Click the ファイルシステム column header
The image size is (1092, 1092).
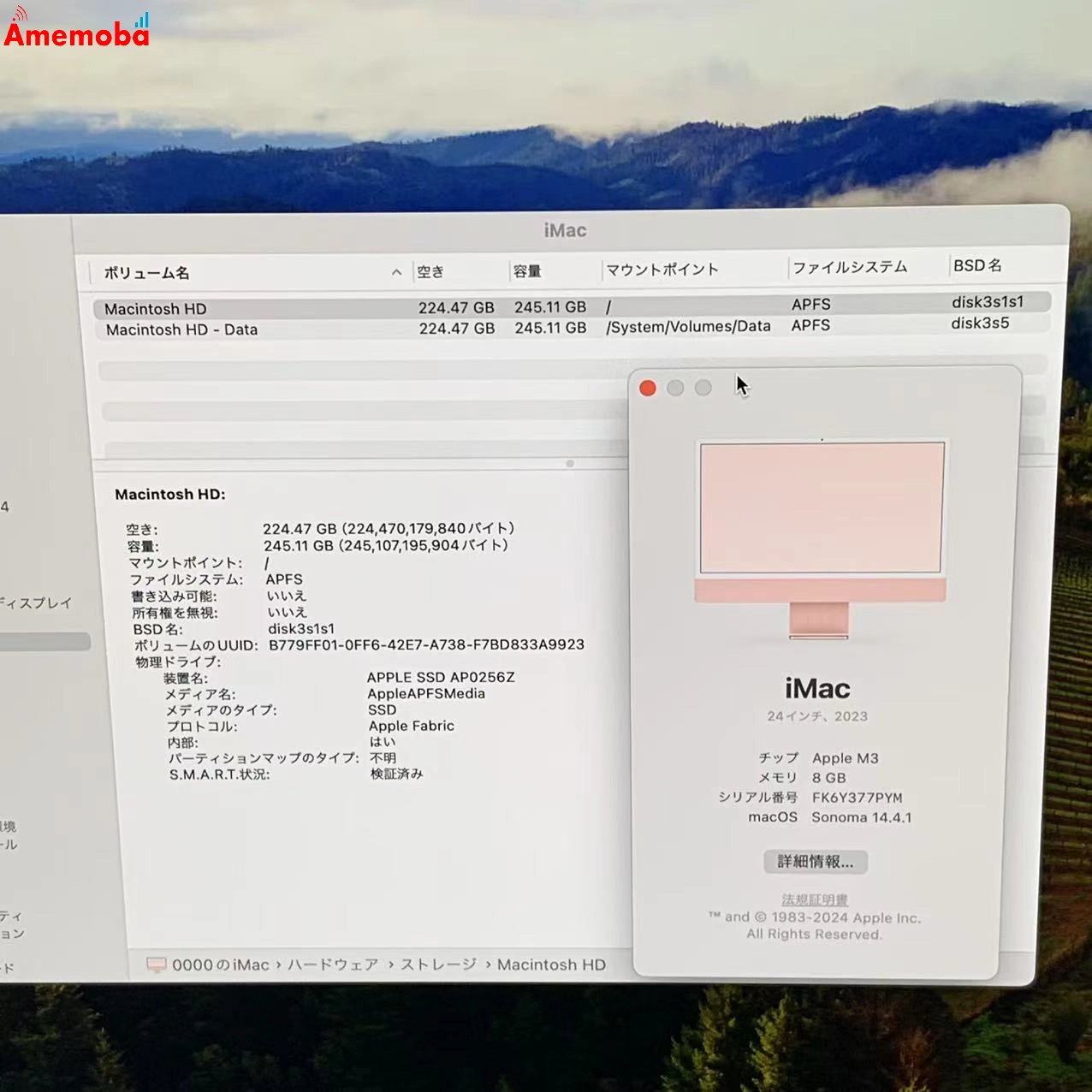(x=851, y=267)
